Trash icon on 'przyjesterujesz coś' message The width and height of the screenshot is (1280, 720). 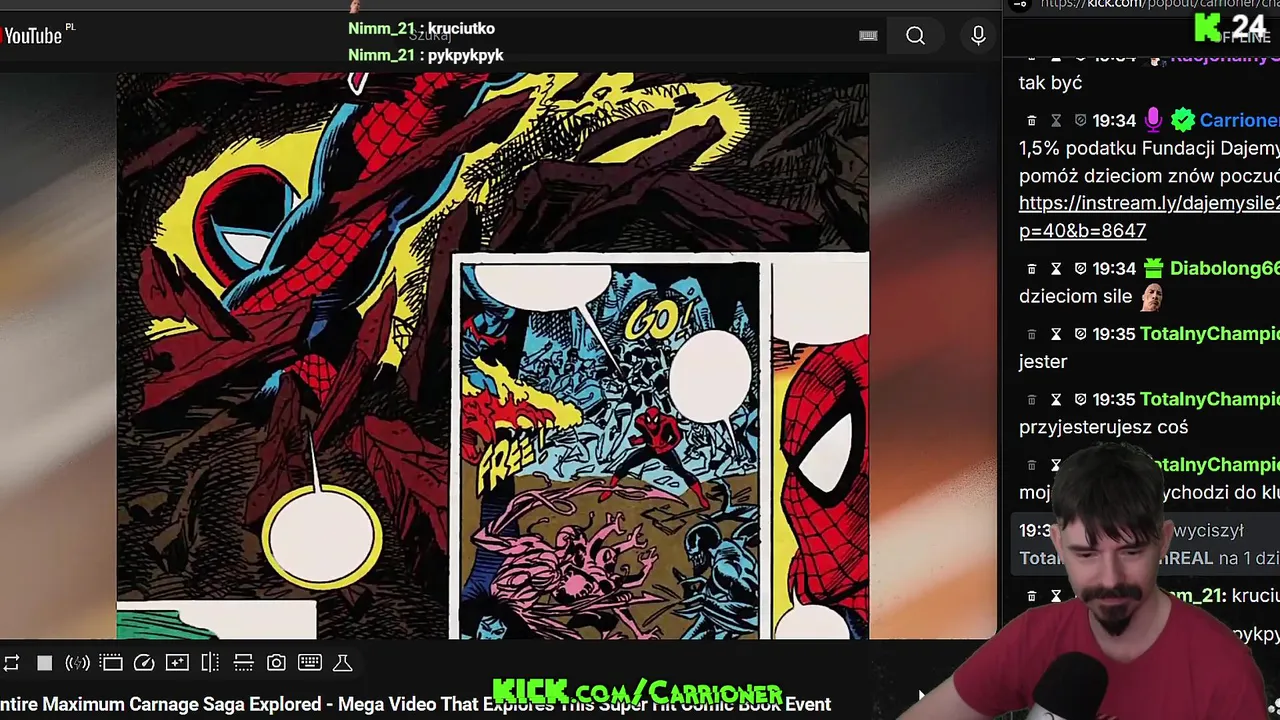tap(1031, 400)
